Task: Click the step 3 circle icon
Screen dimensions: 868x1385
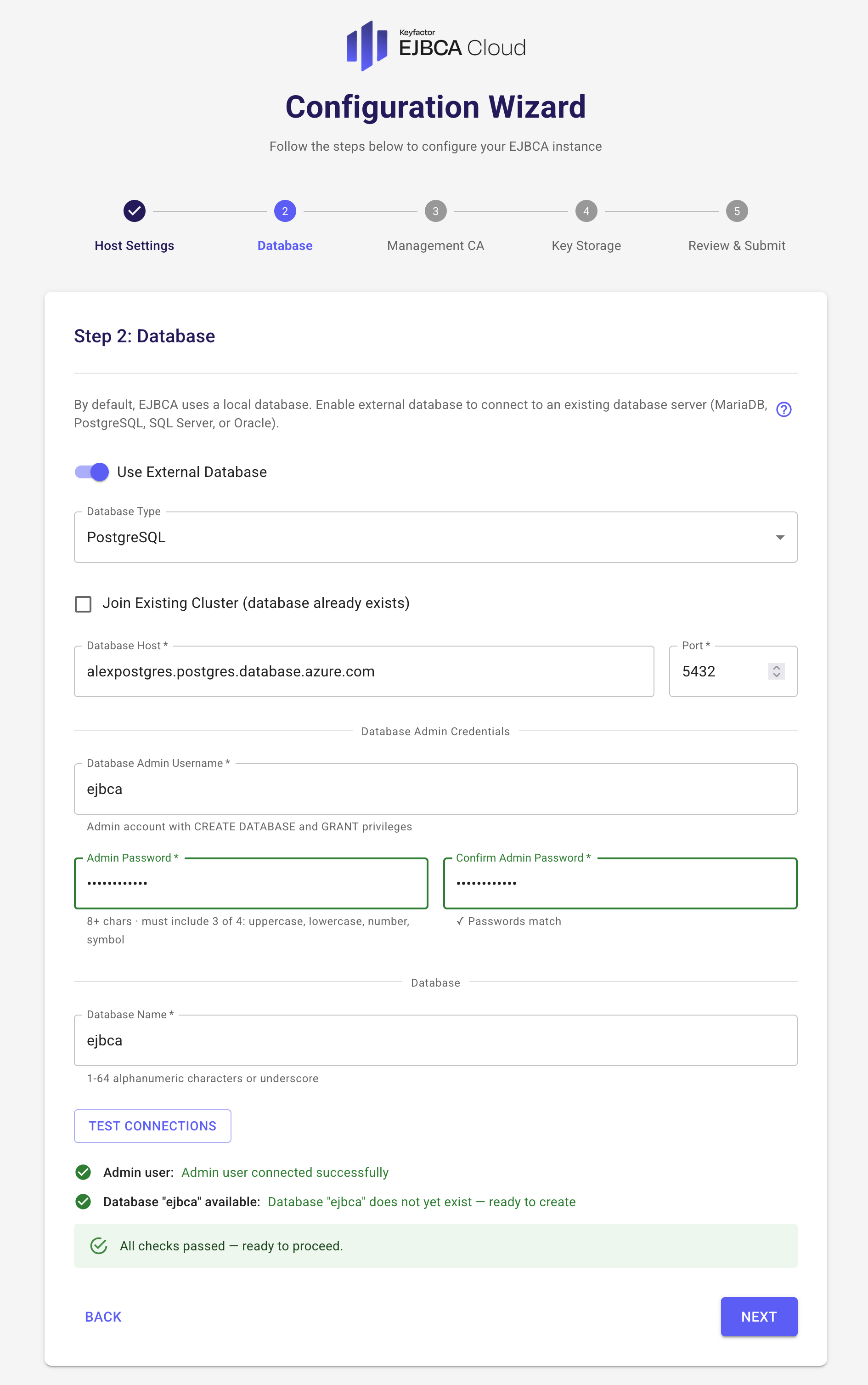Action: pos(436,211)
